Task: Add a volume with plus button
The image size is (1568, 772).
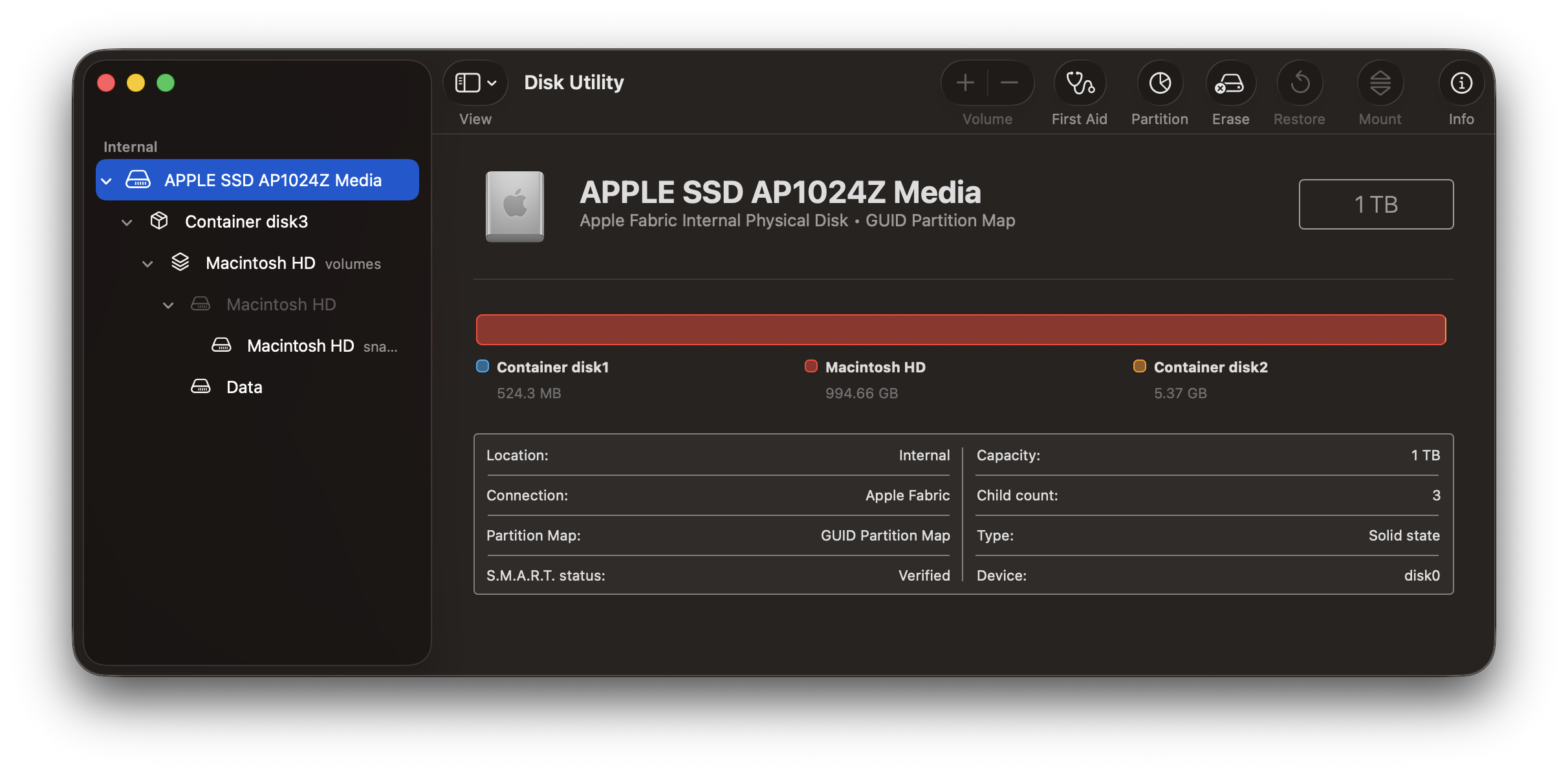Action: 965,83
